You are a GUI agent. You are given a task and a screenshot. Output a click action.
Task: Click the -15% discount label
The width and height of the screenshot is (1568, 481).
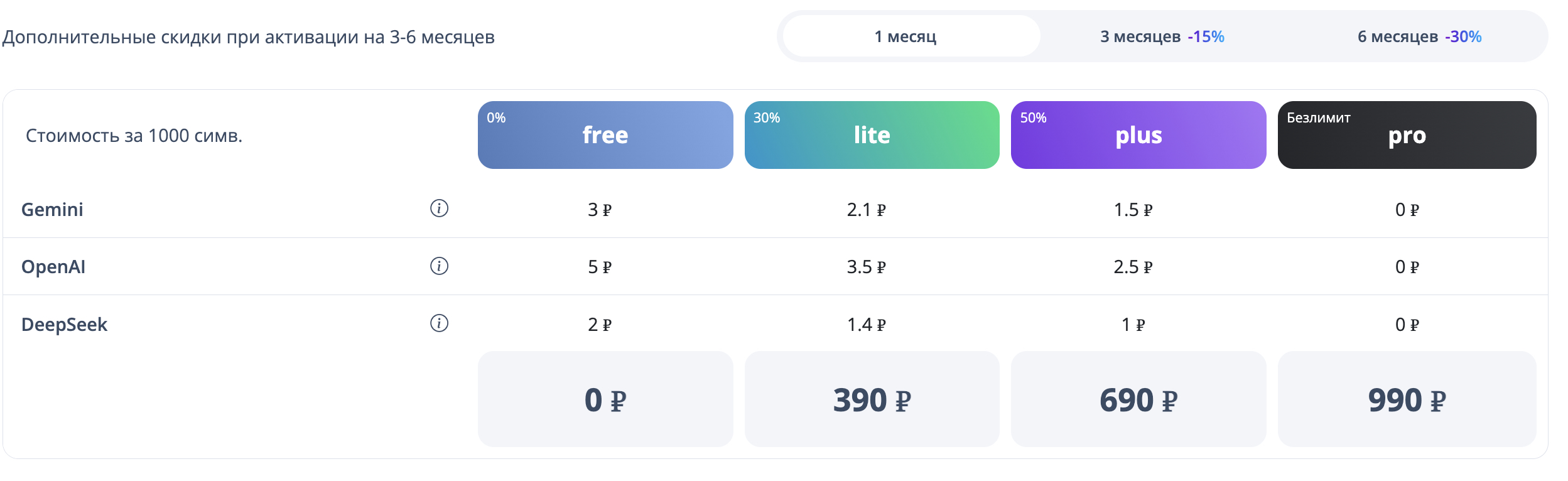coord(1206,36)
